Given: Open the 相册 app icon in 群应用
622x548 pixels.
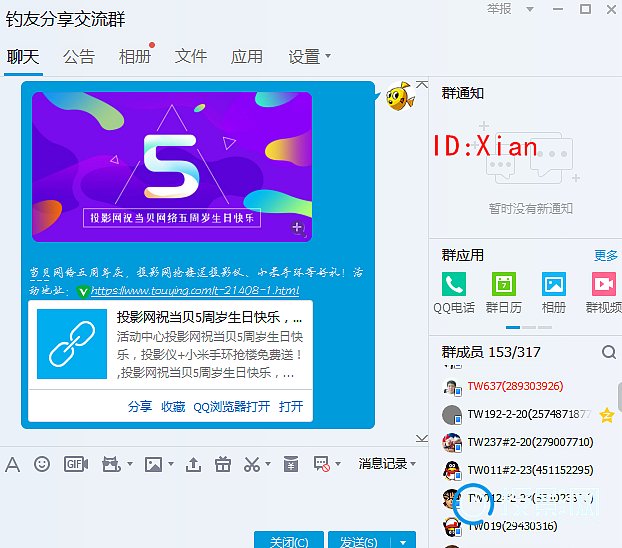Looking at the screenshot, I should [x=554, y=292].
